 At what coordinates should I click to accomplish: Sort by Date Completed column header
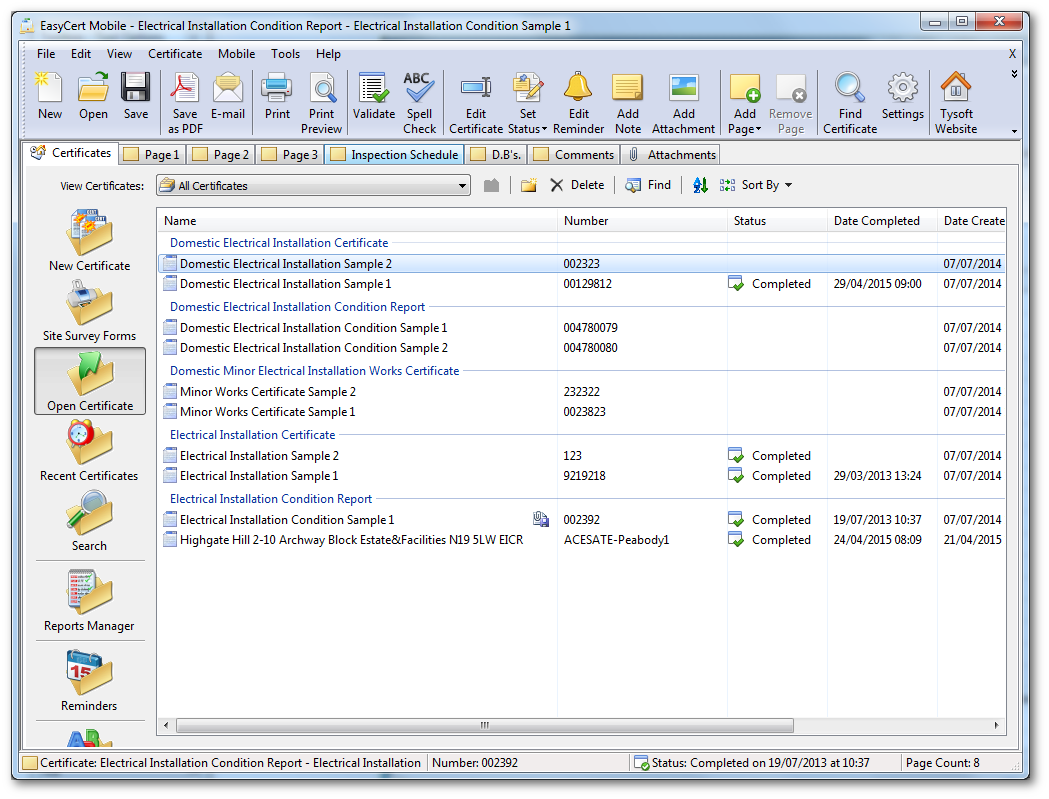tap(882, 221)
